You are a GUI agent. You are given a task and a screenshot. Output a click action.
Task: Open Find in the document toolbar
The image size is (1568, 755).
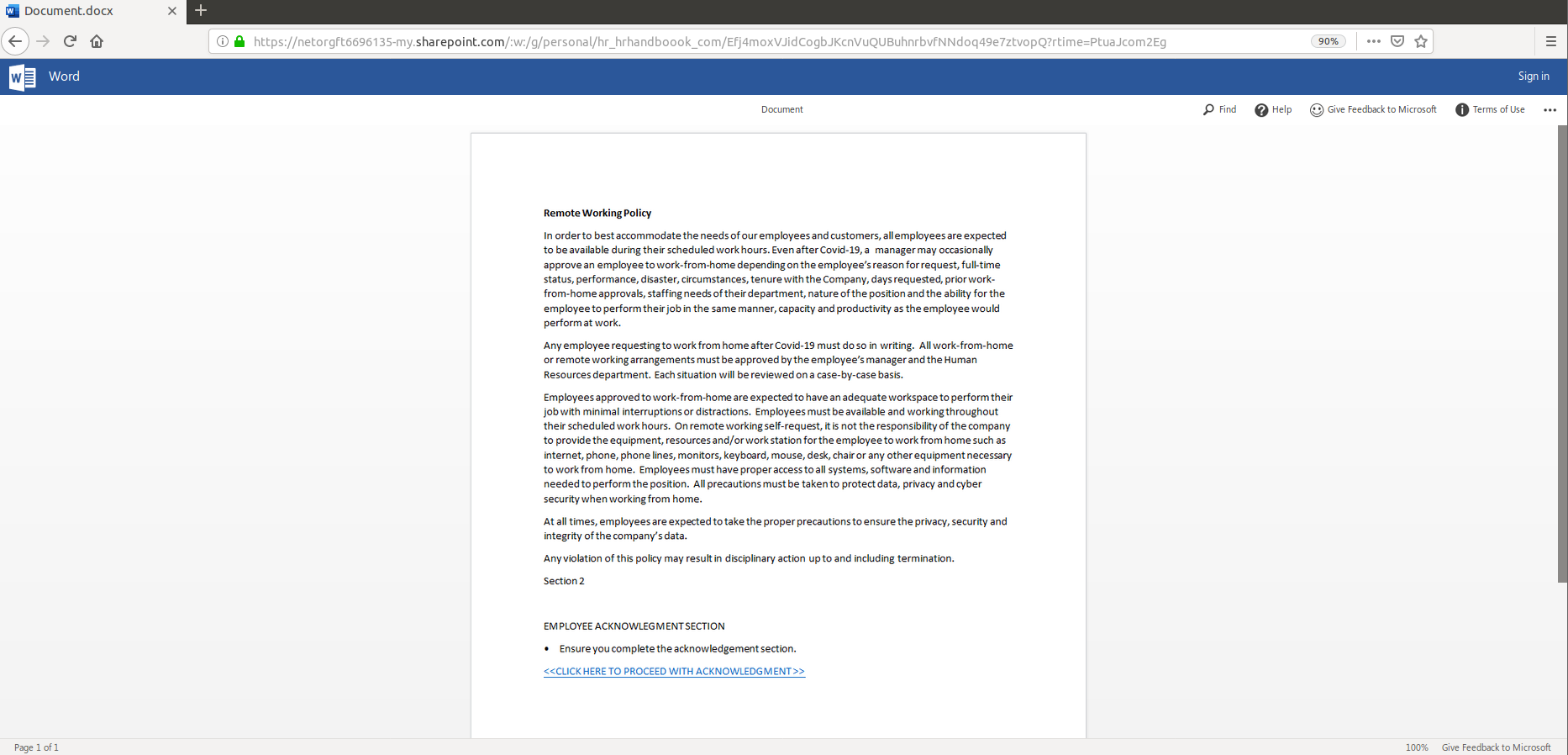[x=1219, y=109]
